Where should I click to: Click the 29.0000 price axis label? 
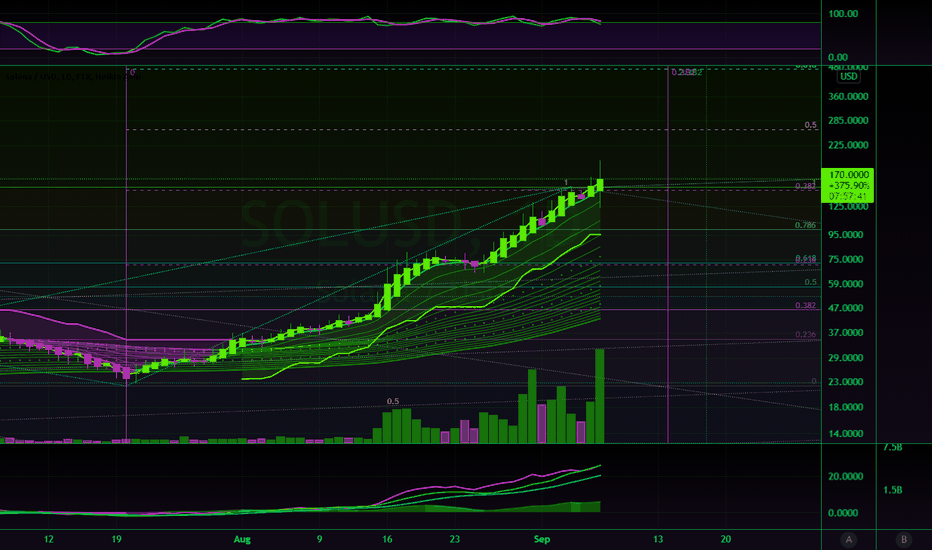846,358
